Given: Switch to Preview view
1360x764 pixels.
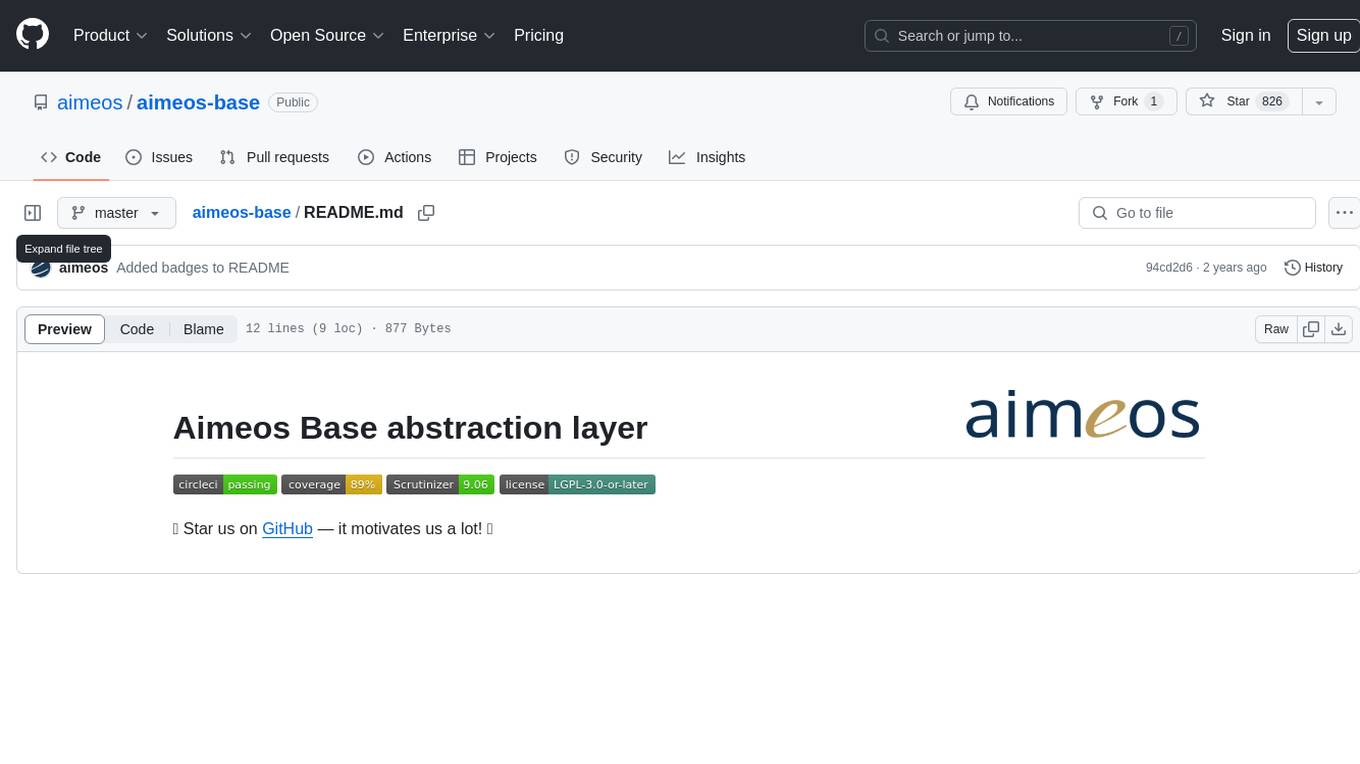Looking at the screenshot, I should click(x=65, y=329).
